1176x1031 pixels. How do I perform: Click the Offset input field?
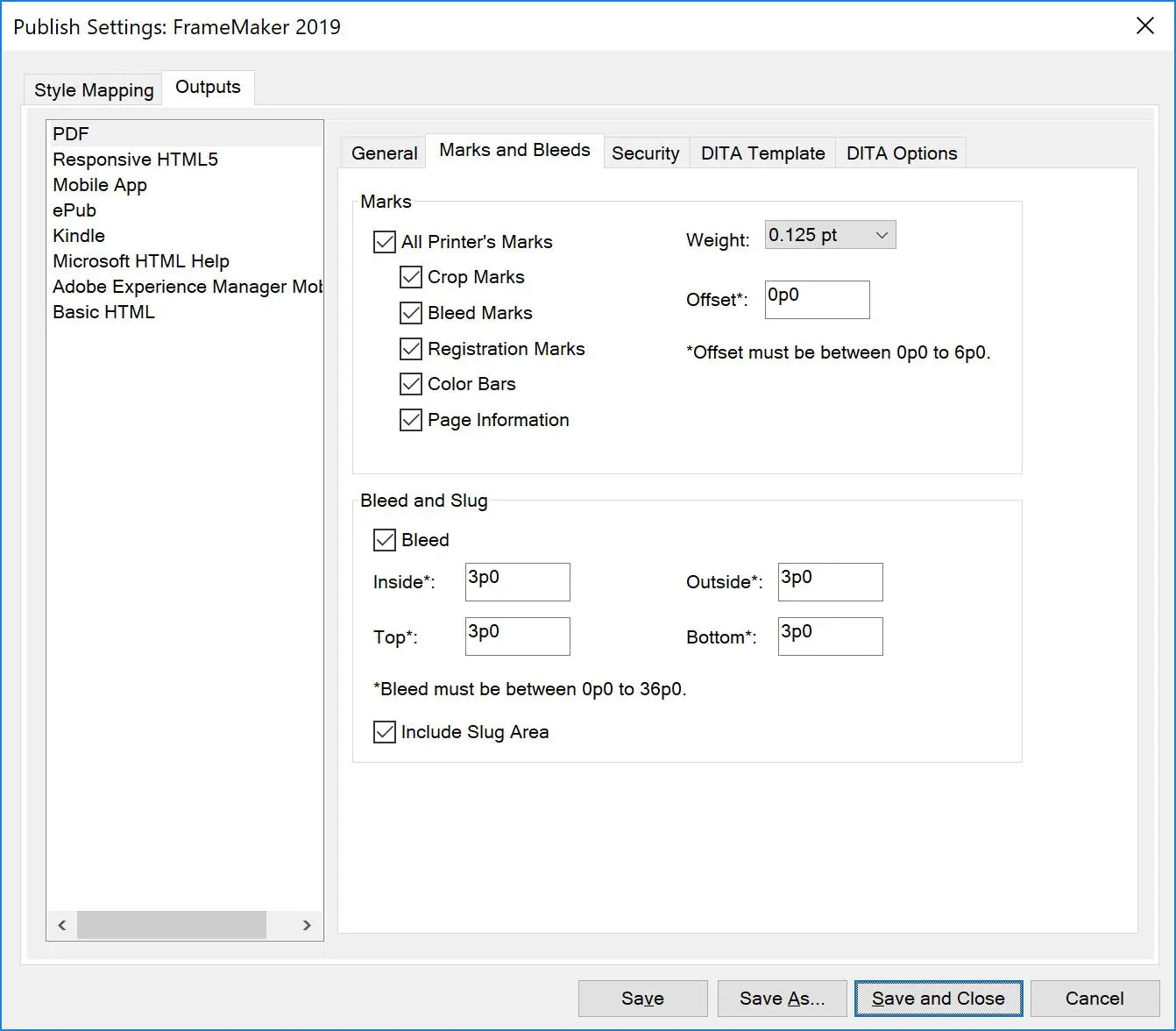pyautogui.click(x=817, y=300)
